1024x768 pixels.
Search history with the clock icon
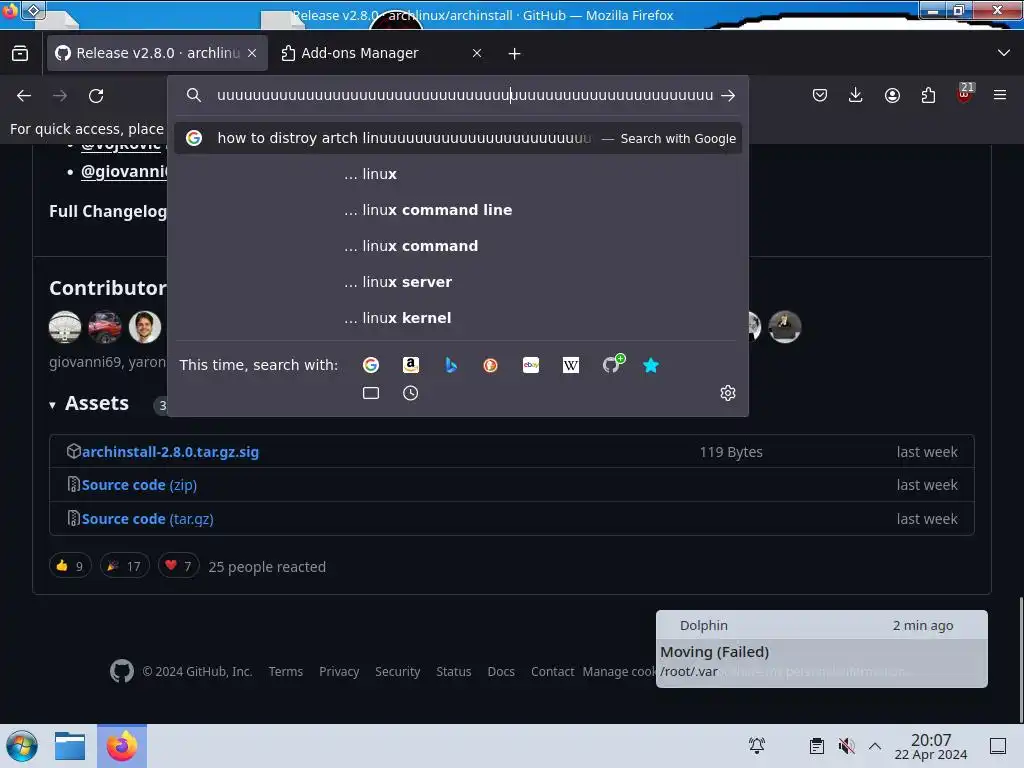point(411,393)
